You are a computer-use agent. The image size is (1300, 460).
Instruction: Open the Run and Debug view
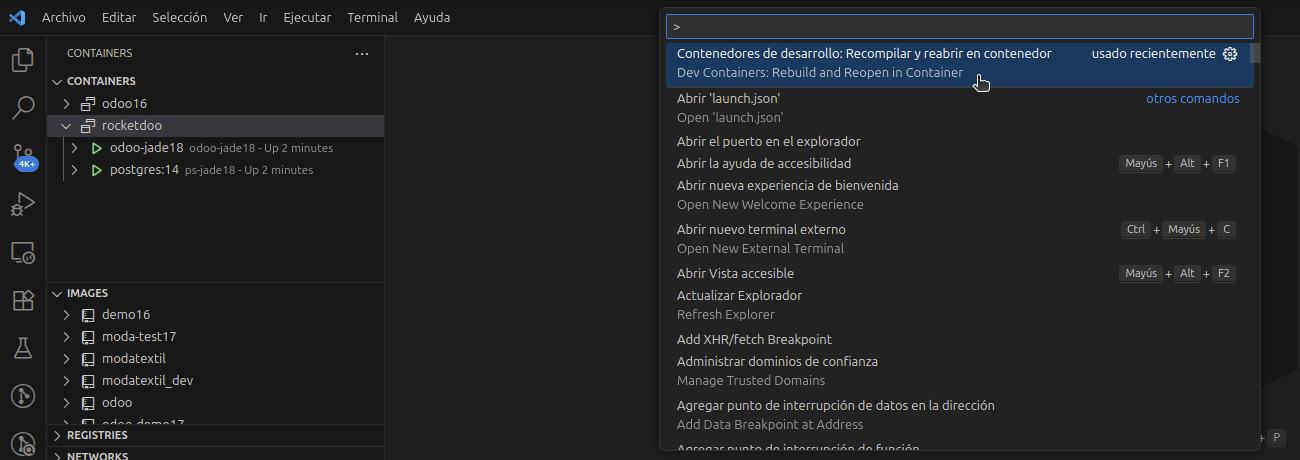[x=22, y=204]
